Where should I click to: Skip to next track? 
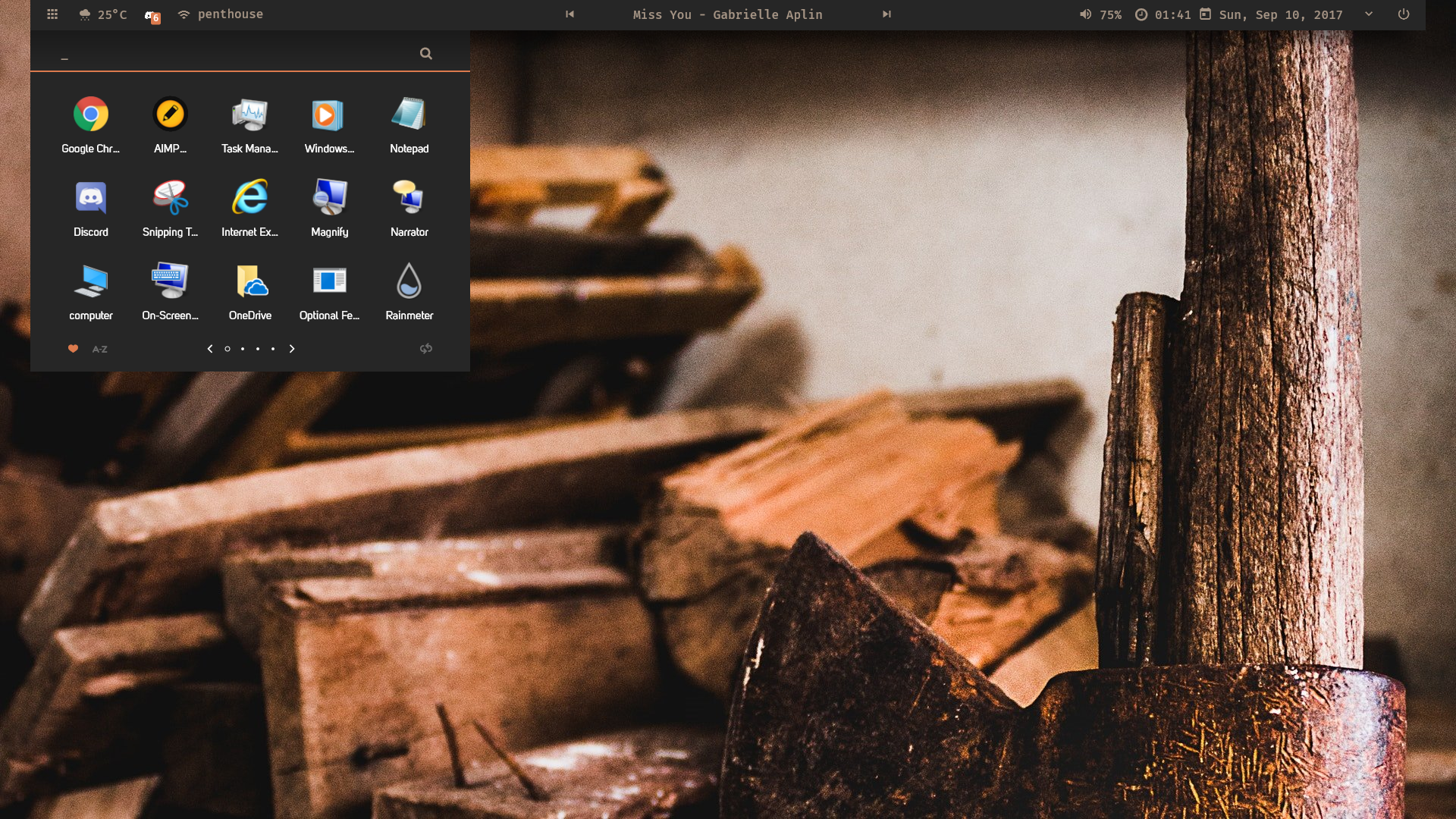[x=886, y=14]
